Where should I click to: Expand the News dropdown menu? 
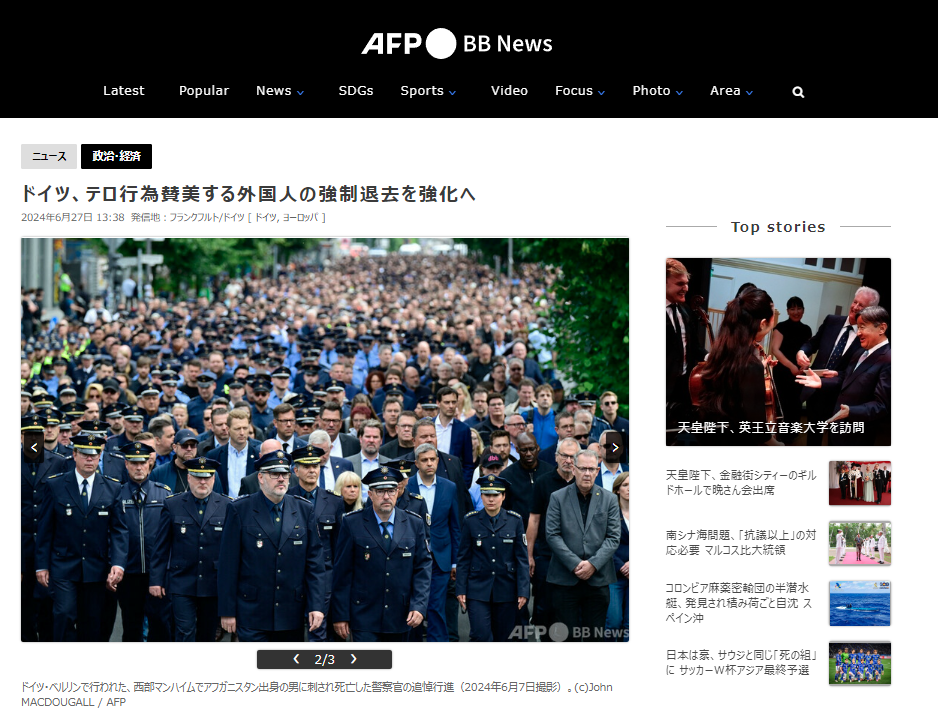click(279, 91)
